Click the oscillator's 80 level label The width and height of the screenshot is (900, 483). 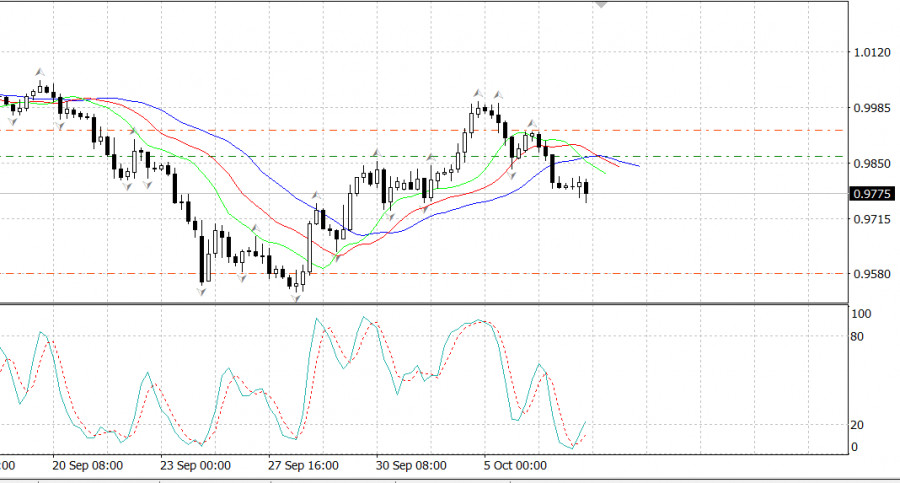856,336
